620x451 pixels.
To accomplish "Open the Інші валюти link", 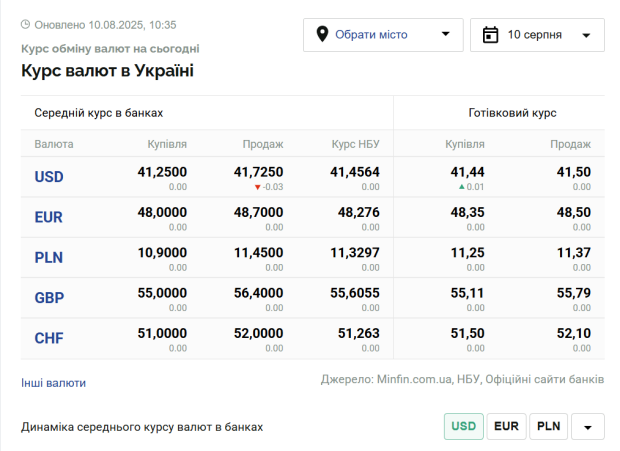I will [x=53, y=383].
